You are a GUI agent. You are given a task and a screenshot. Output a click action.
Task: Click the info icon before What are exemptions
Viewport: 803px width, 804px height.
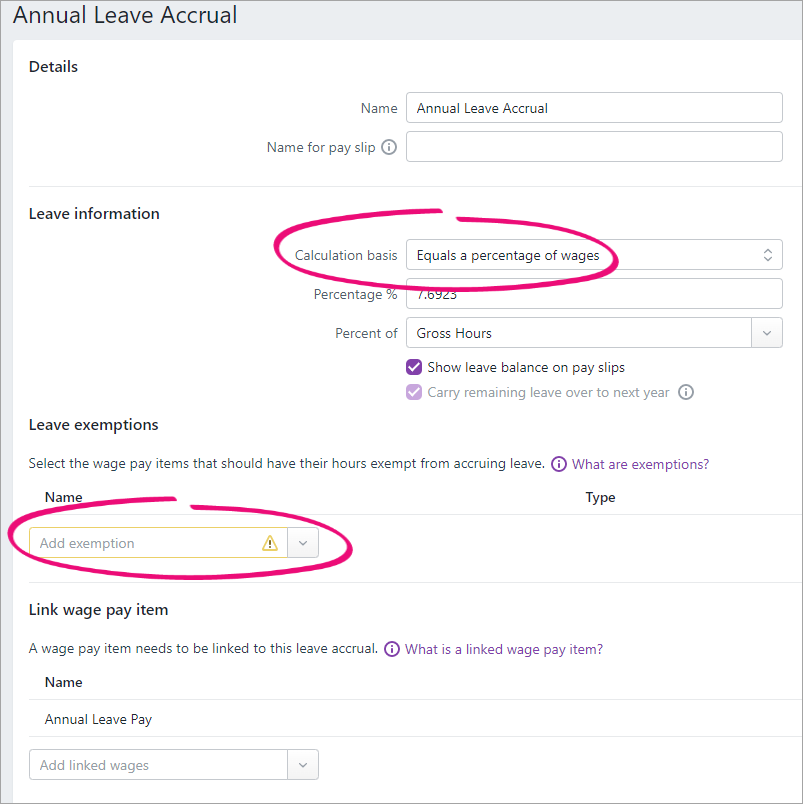tap(558, 464)
